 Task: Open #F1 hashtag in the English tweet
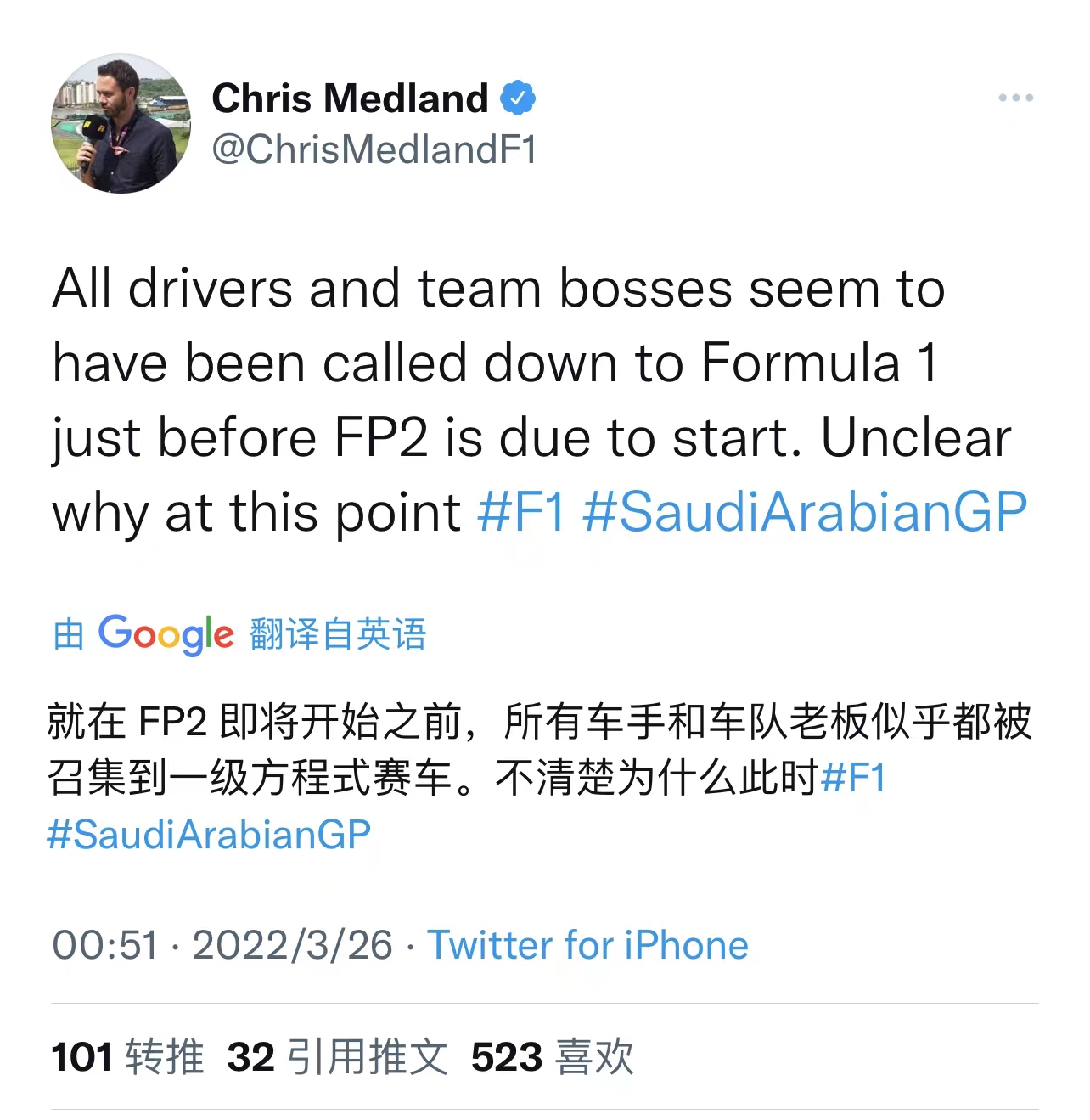click(521, 512)
